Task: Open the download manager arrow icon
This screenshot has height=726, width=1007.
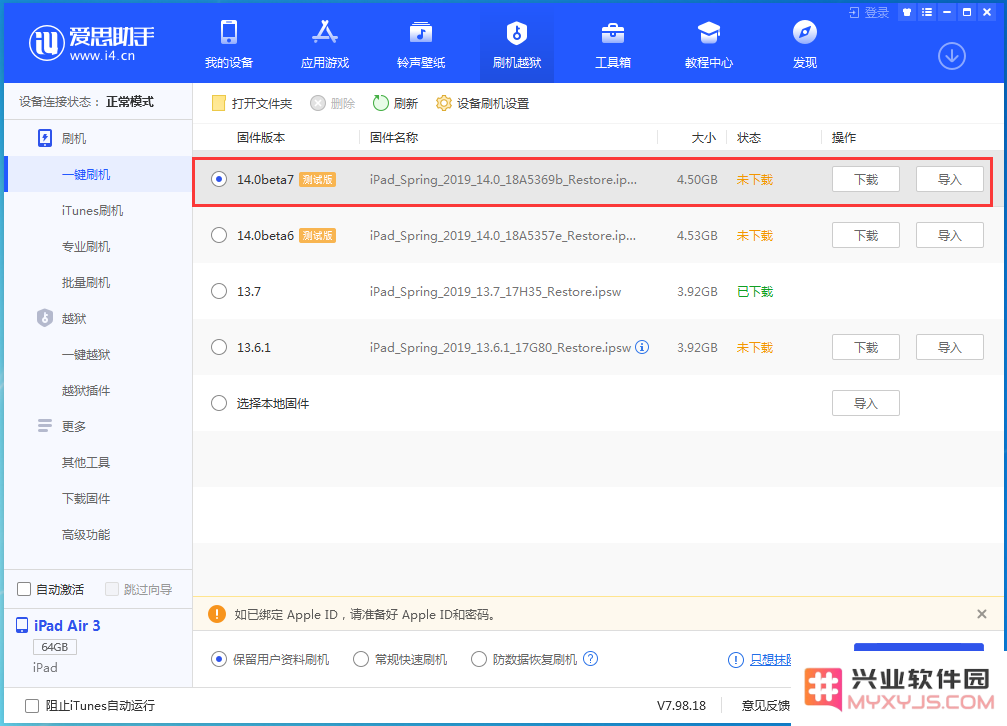Action: tap(952, 57)
